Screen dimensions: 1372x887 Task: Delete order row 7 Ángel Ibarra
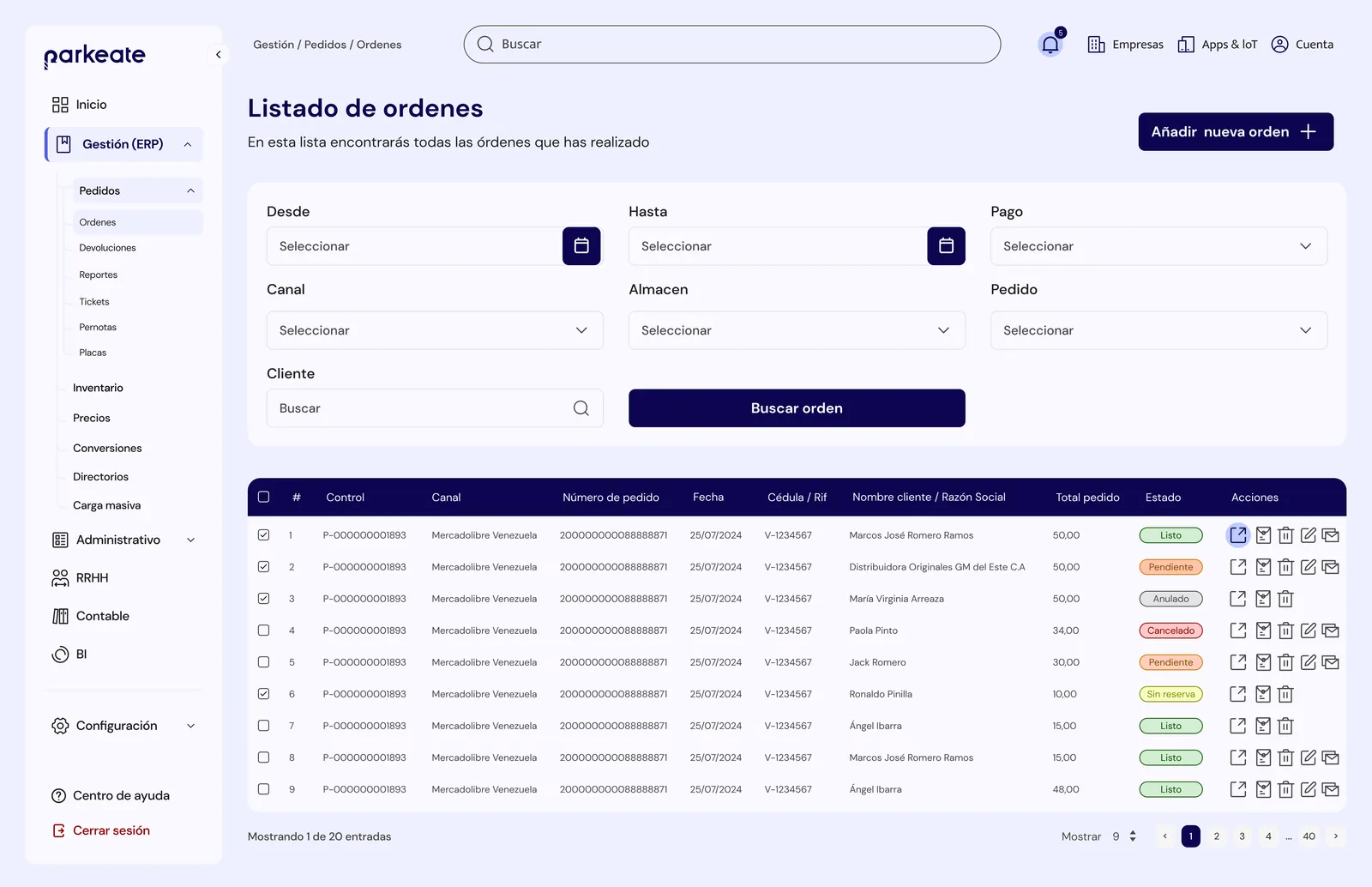click(x=1285, y=726)
